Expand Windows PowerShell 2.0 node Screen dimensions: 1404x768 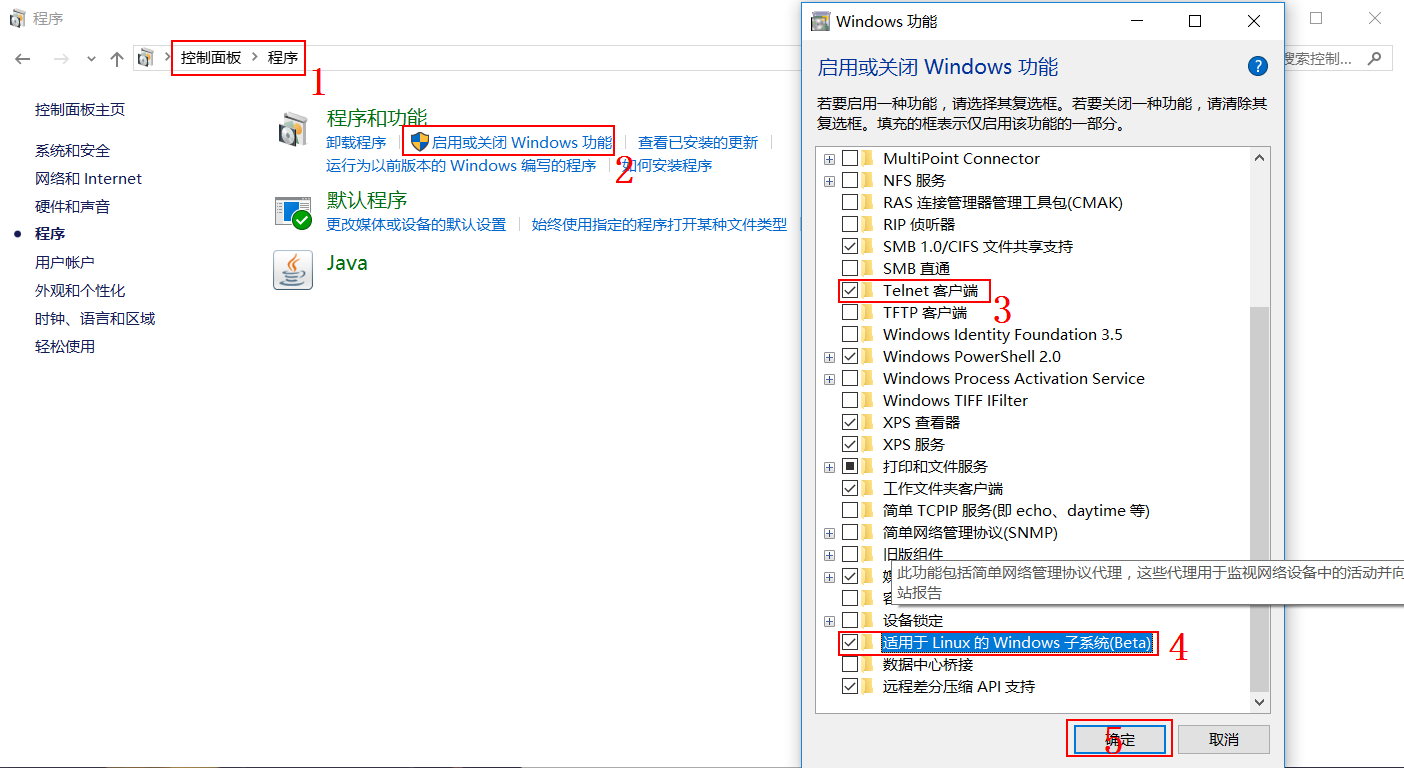[x=829, y=357]
